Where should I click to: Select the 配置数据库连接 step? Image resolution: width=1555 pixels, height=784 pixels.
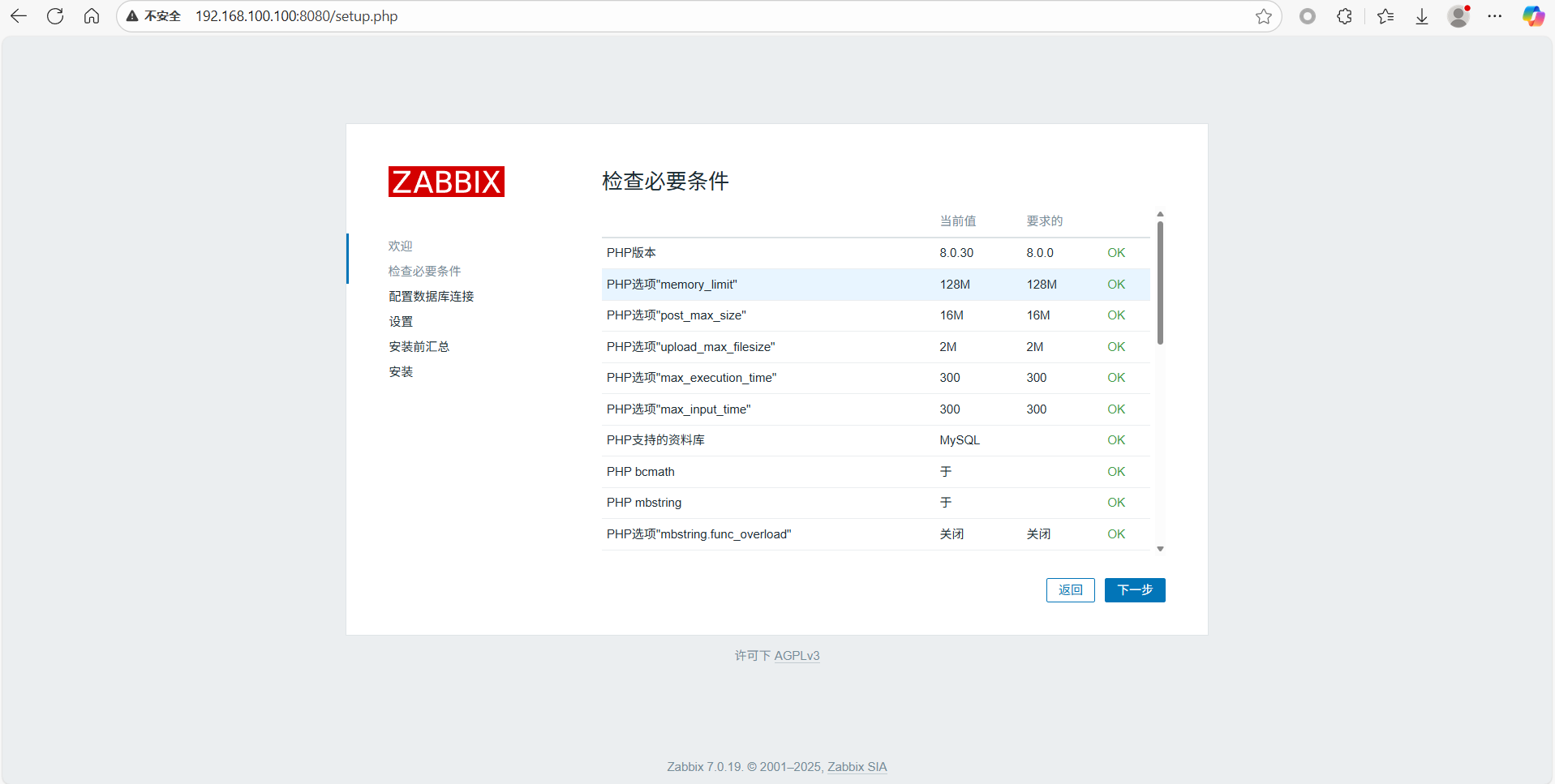point(431,296)
